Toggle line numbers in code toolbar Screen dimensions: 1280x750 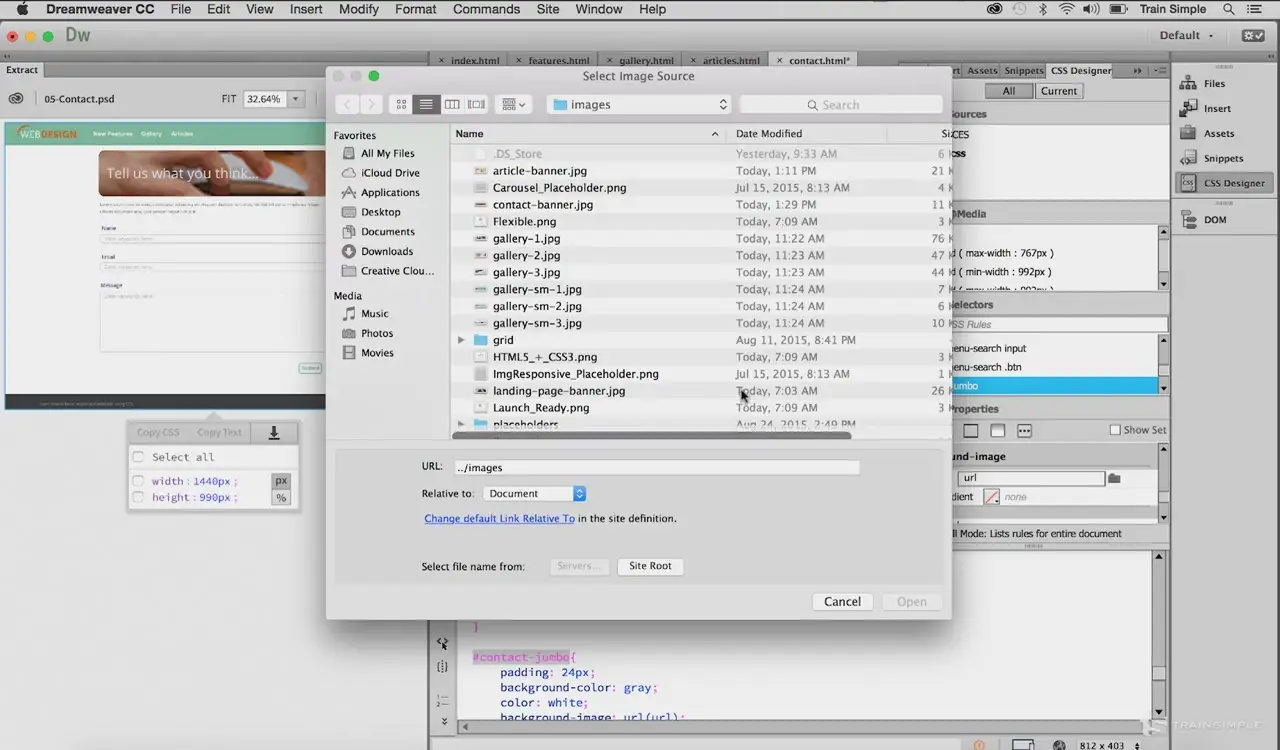[443, 700]
